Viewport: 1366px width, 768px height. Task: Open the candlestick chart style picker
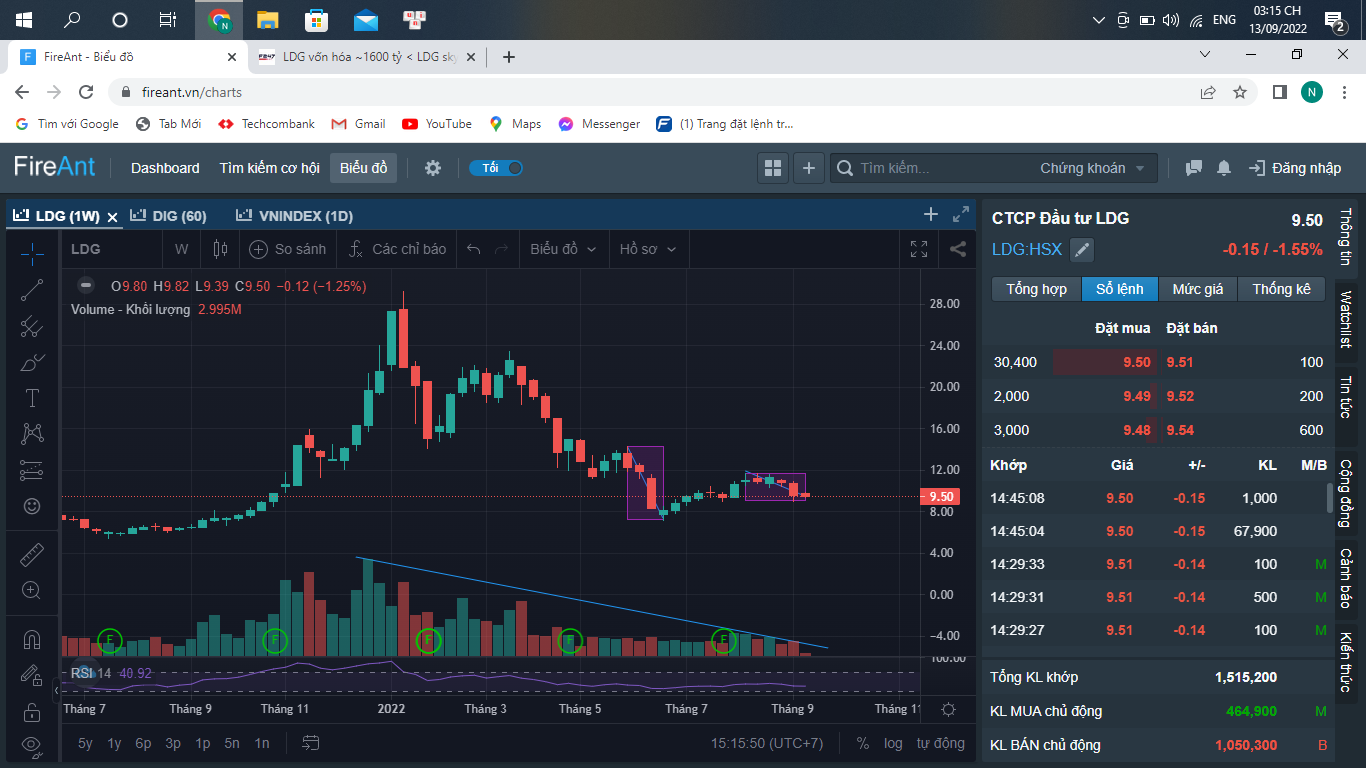click(220, 249)
